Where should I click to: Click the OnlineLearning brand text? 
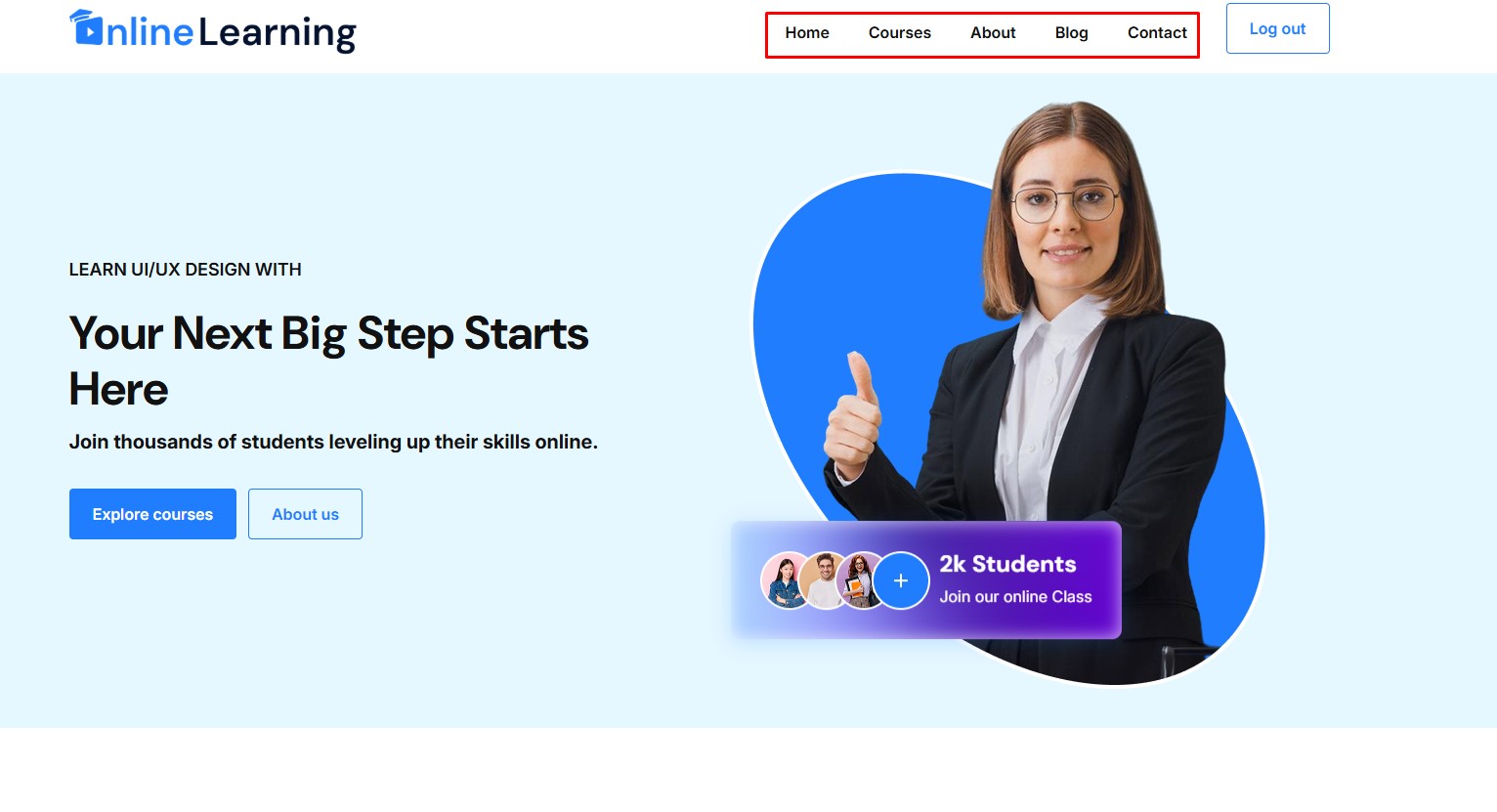231,32
